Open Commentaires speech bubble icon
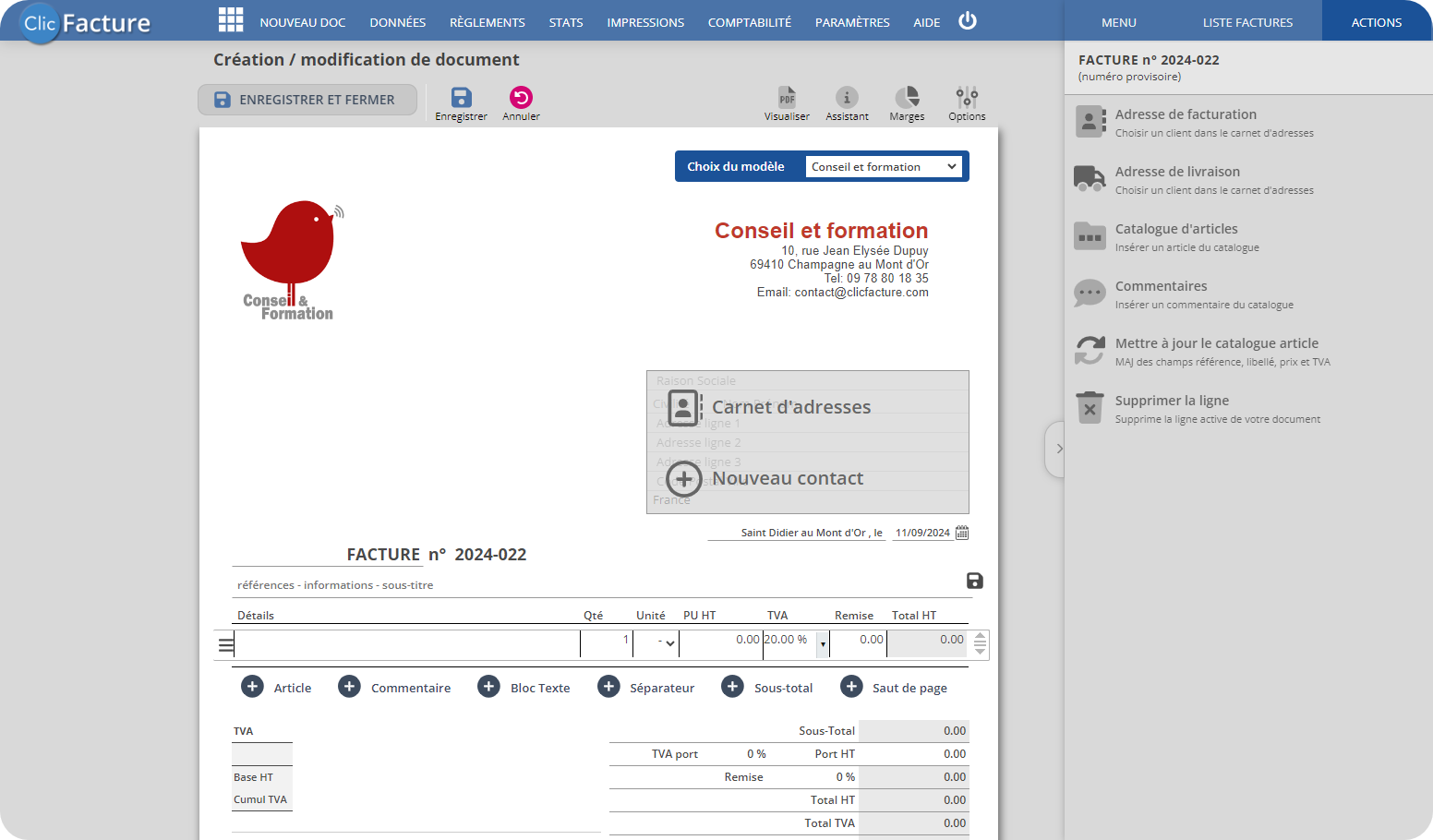 (x=1090, y=294)
